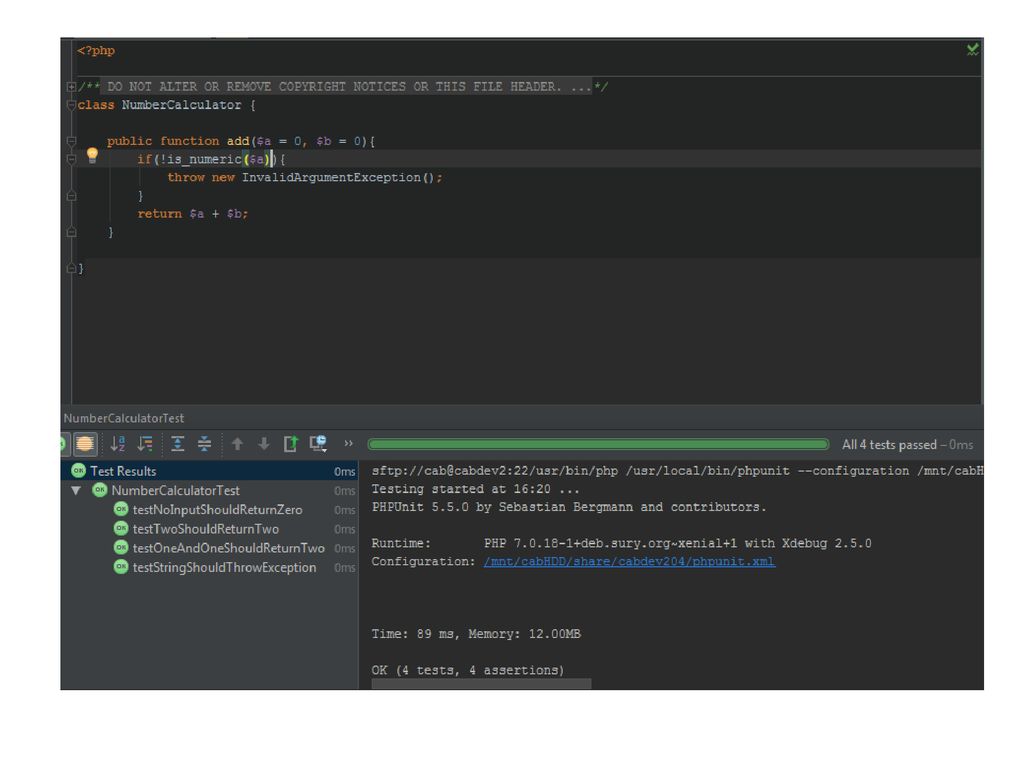The image size is (1024, 768).
Task: Select testNoInputShouldReturnZero test
Action: [x=217, y=509]
